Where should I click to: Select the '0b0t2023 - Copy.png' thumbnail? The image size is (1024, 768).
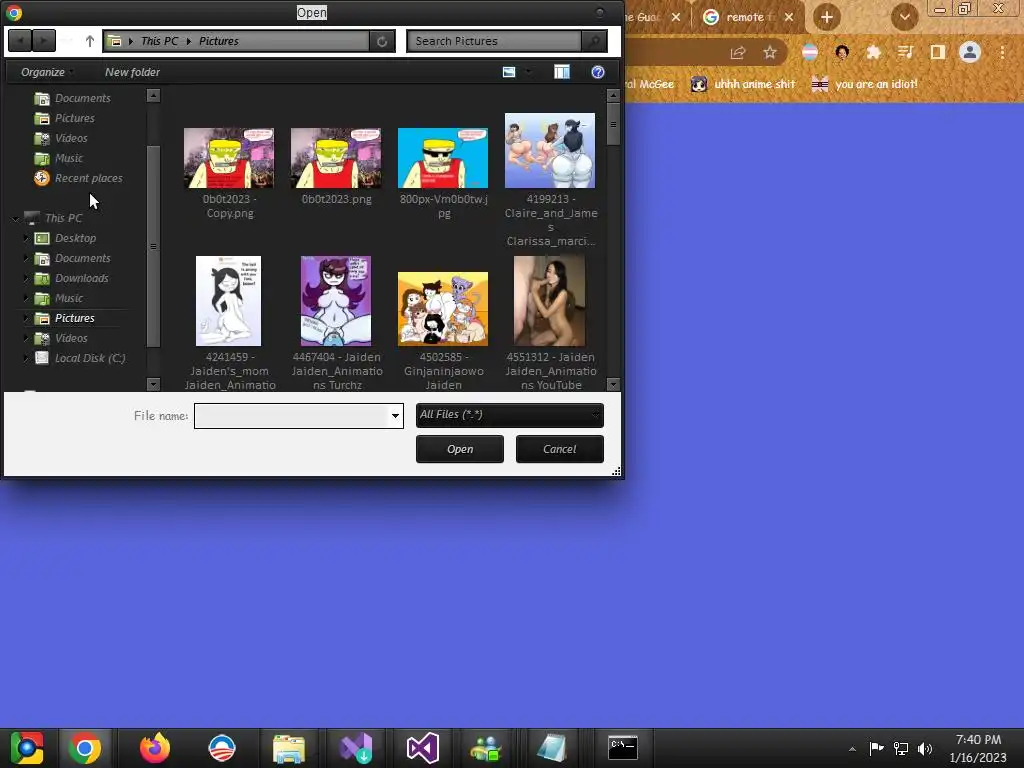229,158
